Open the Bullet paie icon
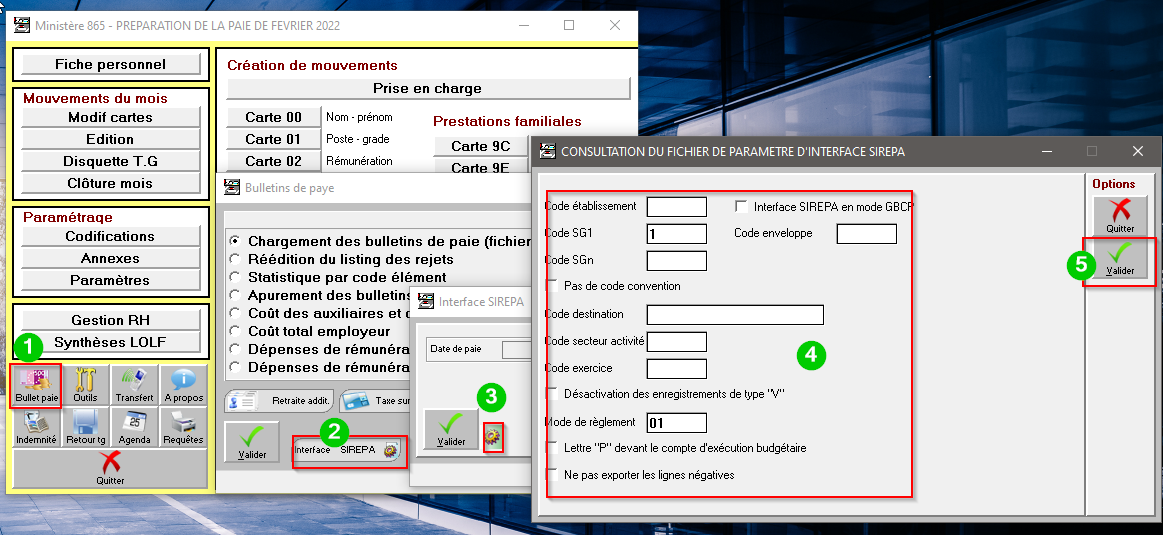Screen dimensions: 1163x535 (x=37, y=386)
